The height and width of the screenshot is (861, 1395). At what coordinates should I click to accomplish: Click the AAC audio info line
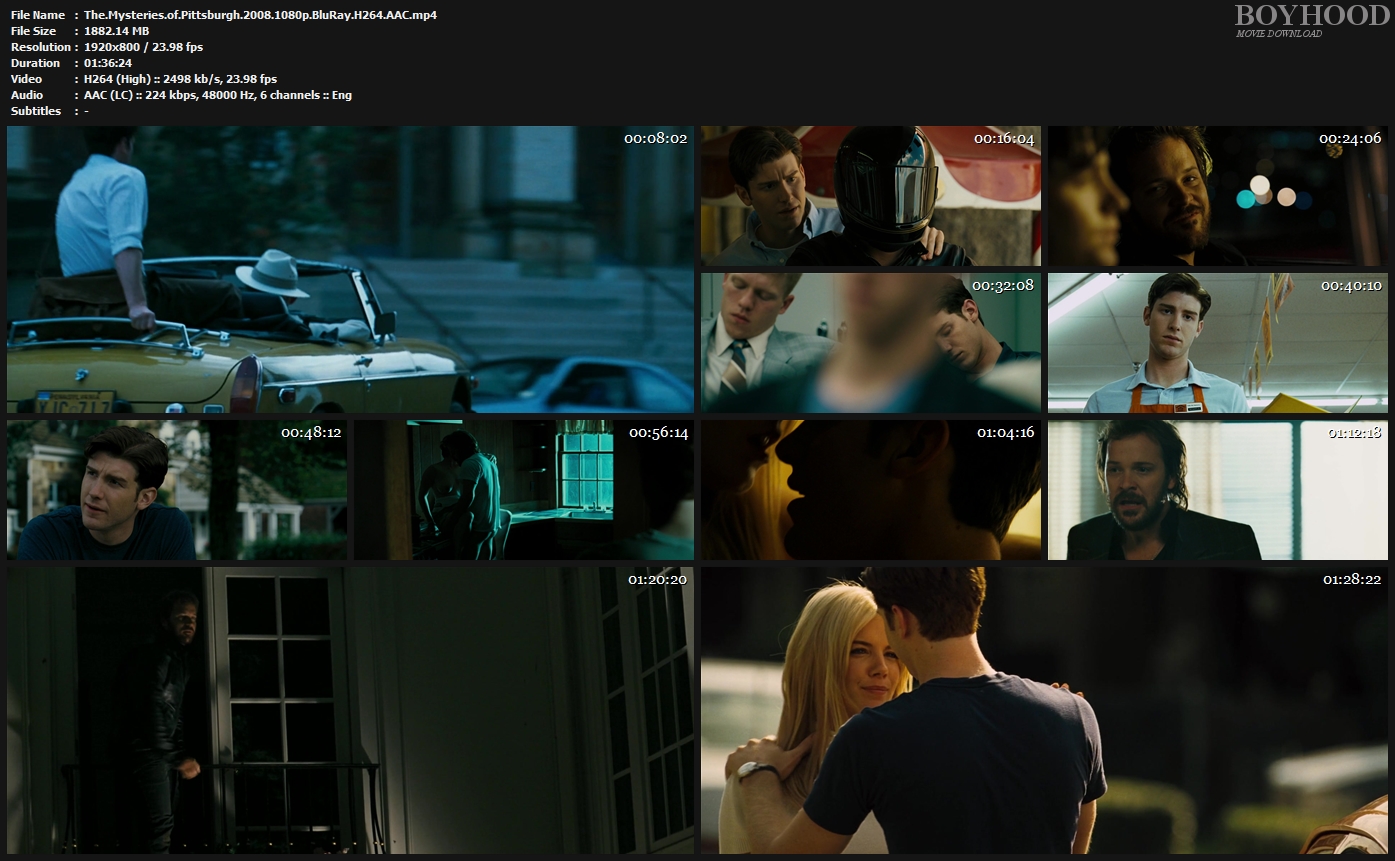click(x=217, y=95)
